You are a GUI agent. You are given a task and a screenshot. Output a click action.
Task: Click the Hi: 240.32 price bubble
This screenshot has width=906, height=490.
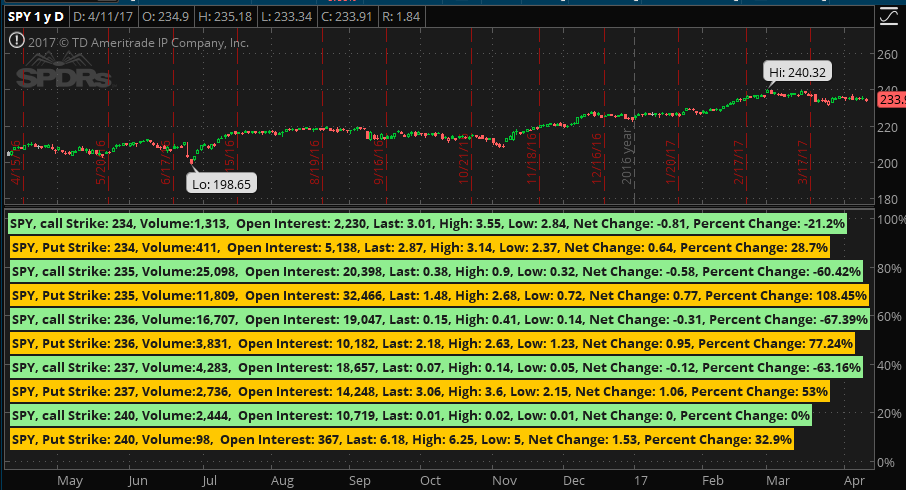click(797, 72)
